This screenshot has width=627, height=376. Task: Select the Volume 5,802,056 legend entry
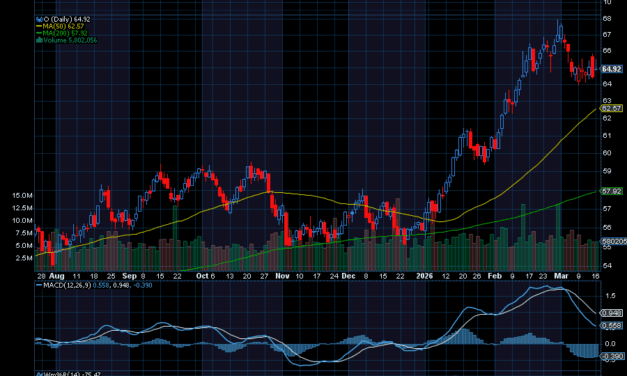click(70, 40)
